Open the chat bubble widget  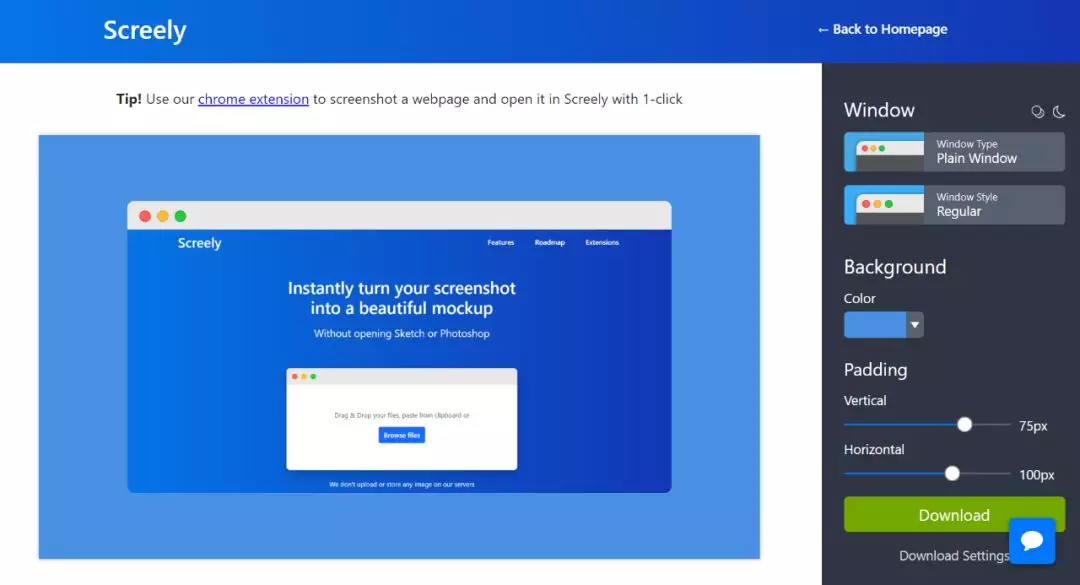pos(1032,541)
